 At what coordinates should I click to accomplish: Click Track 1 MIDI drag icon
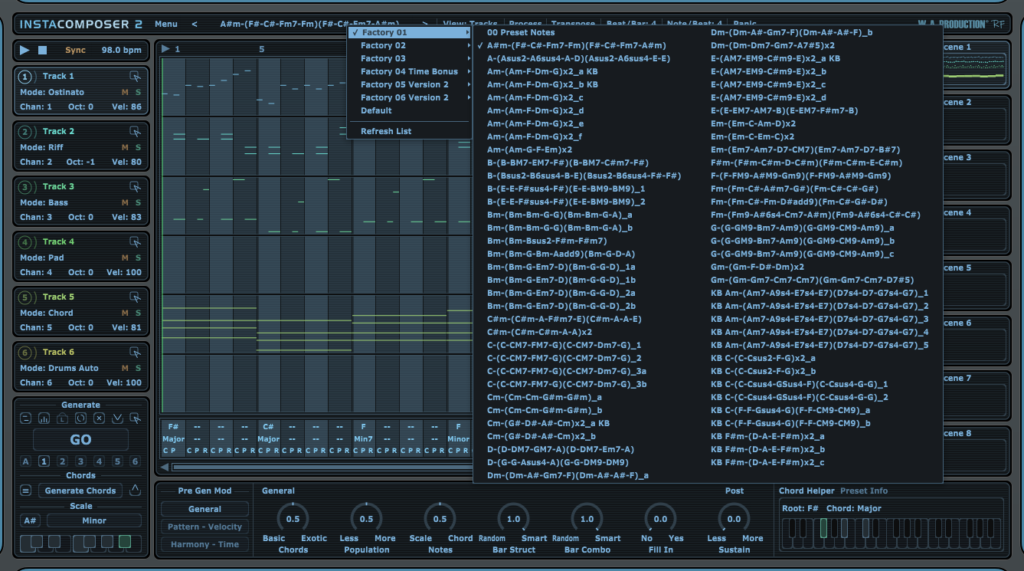click(x=135, y=76)
